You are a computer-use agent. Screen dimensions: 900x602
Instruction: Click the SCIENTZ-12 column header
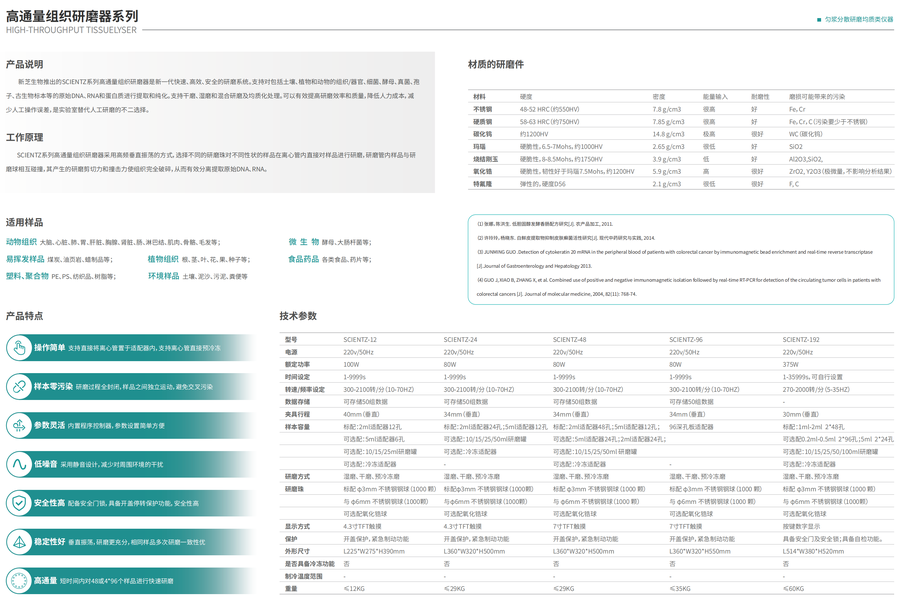(x=360, y=340)
